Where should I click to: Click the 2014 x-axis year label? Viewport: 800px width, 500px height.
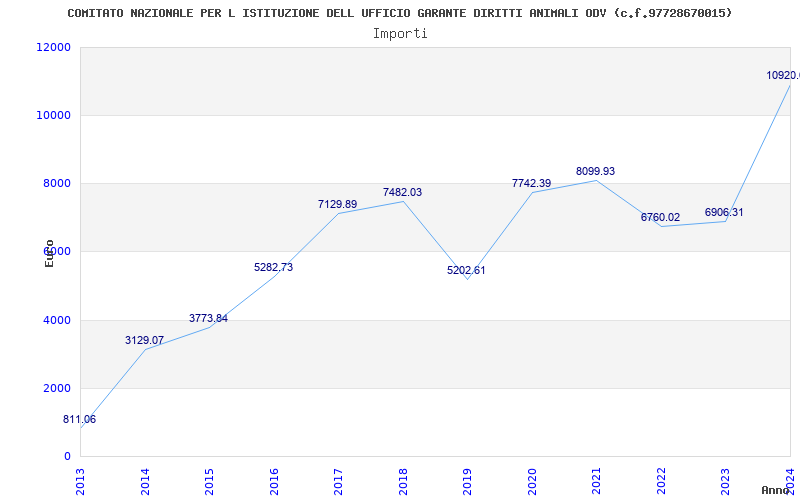[x=145, y=481]
